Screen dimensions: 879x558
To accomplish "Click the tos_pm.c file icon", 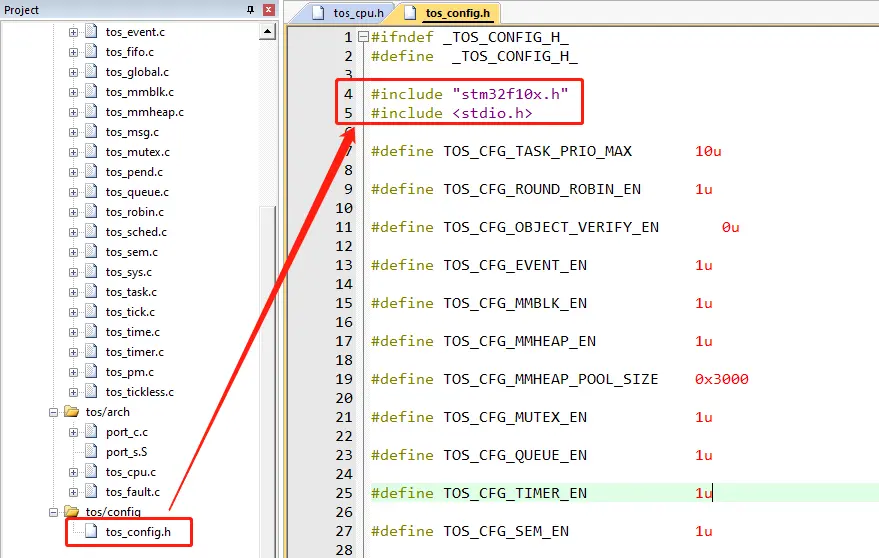I will [x=91, y=372].
